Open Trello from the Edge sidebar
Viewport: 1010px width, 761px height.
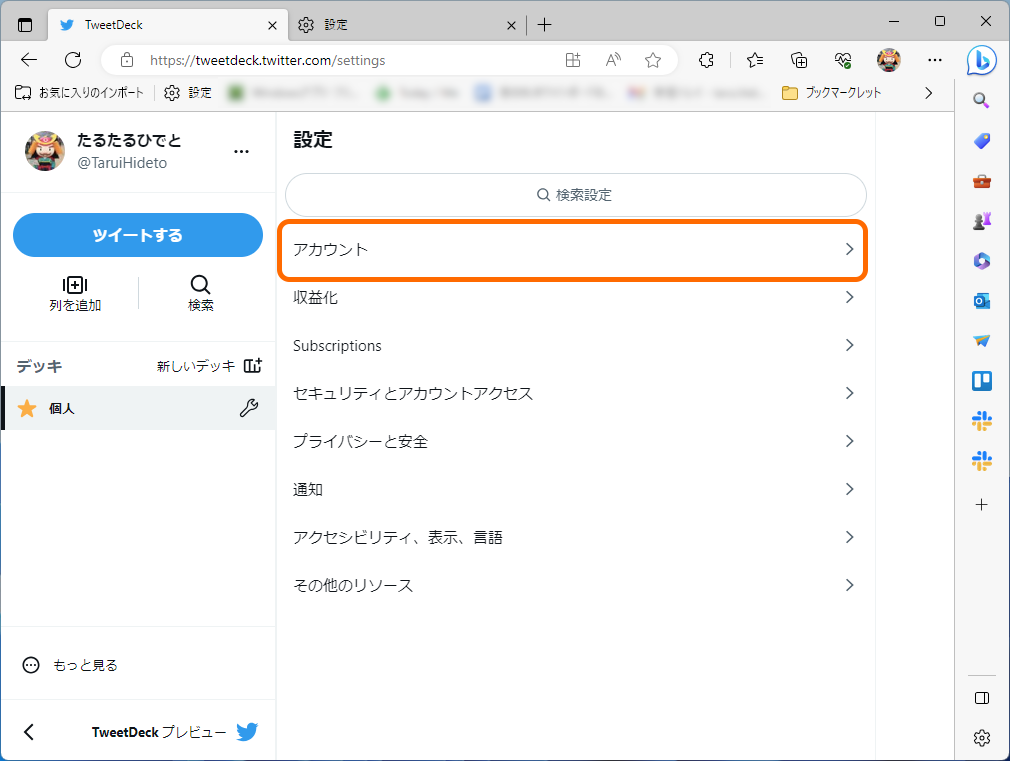tap(981, 380)
